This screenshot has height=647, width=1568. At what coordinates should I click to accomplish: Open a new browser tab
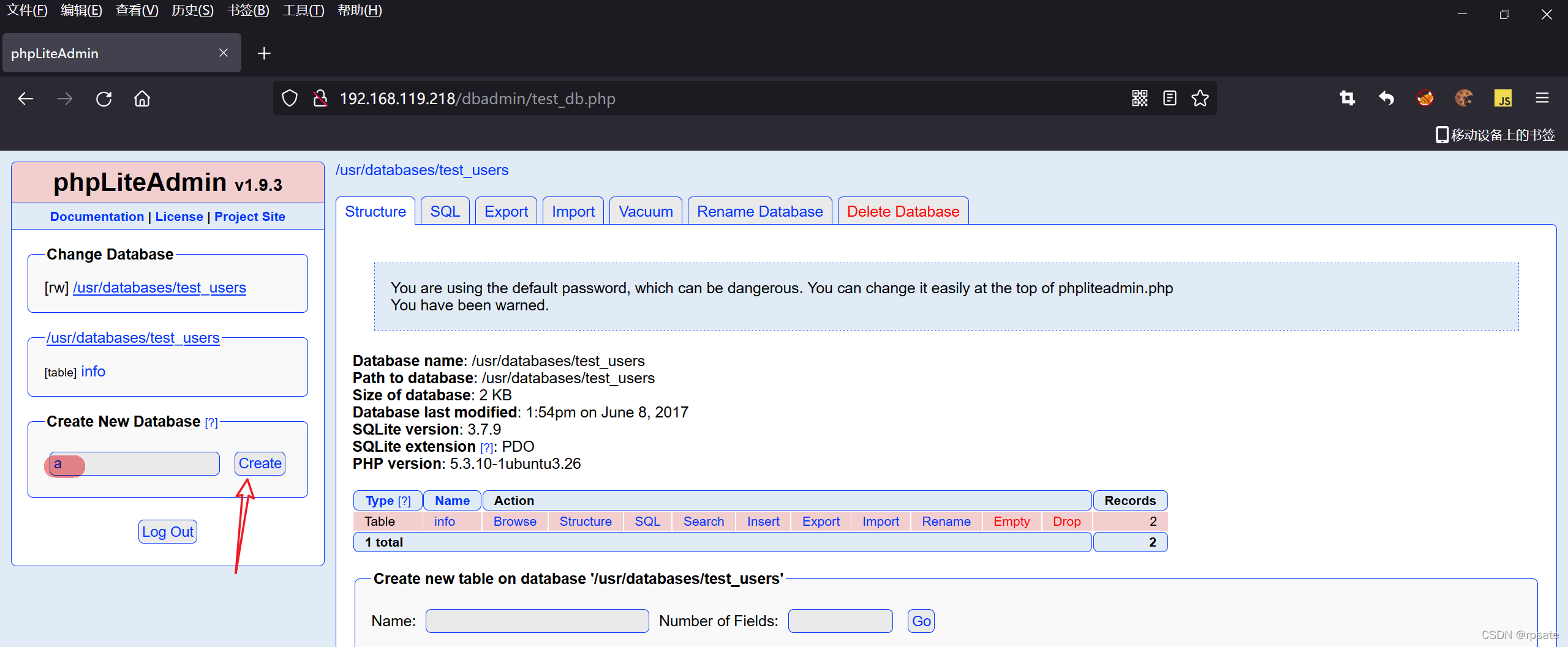tap(264, 53)
